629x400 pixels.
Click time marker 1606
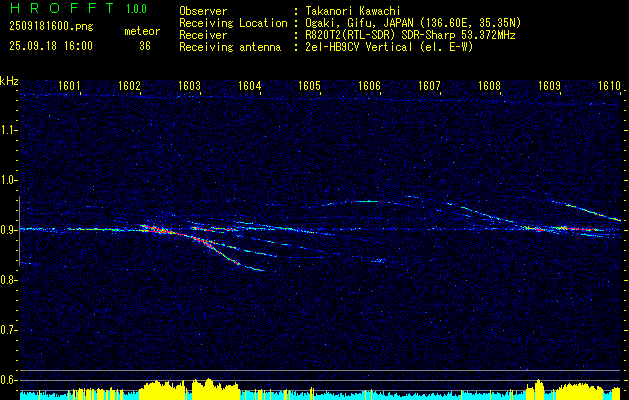pyautogui.click(x=369, y=86)
